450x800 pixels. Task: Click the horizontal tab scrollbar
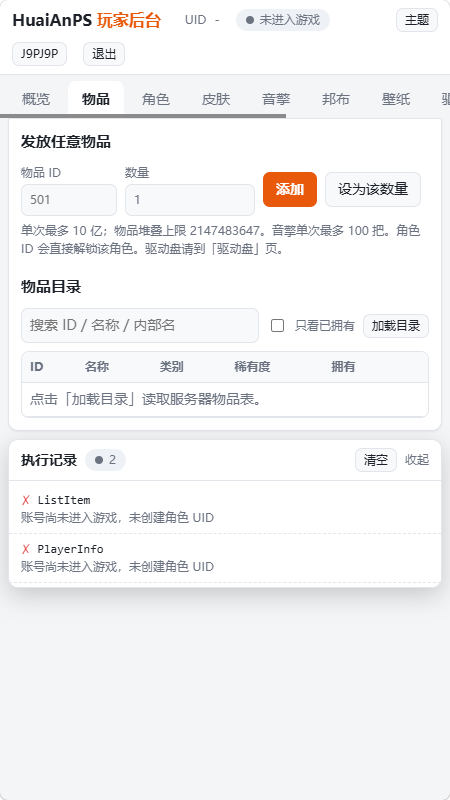click(143, 116)
